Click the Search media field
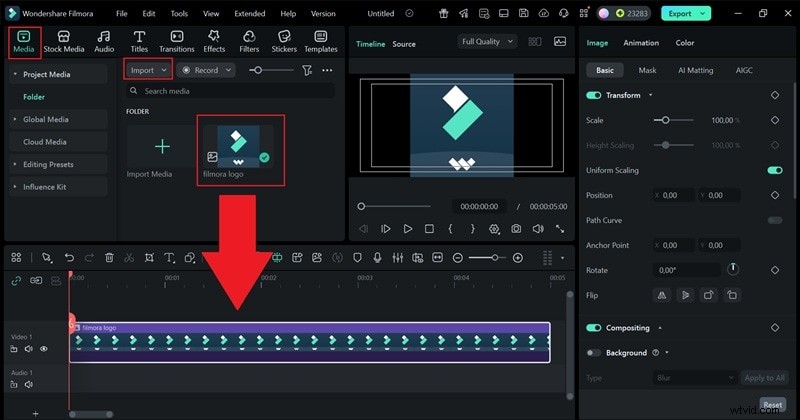800x420 pixels. [230, 91]
